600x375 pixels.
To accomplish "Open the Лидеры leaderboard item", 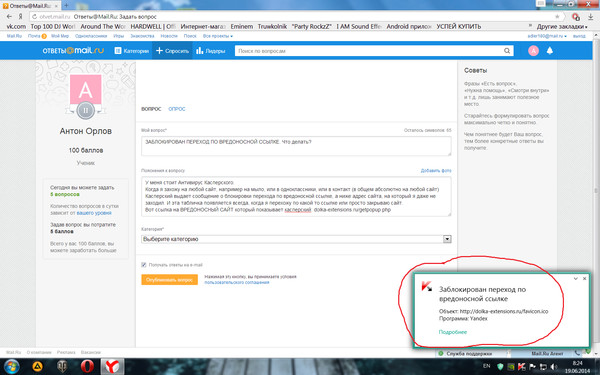I will pyautogui.click(x=210, y=51).
